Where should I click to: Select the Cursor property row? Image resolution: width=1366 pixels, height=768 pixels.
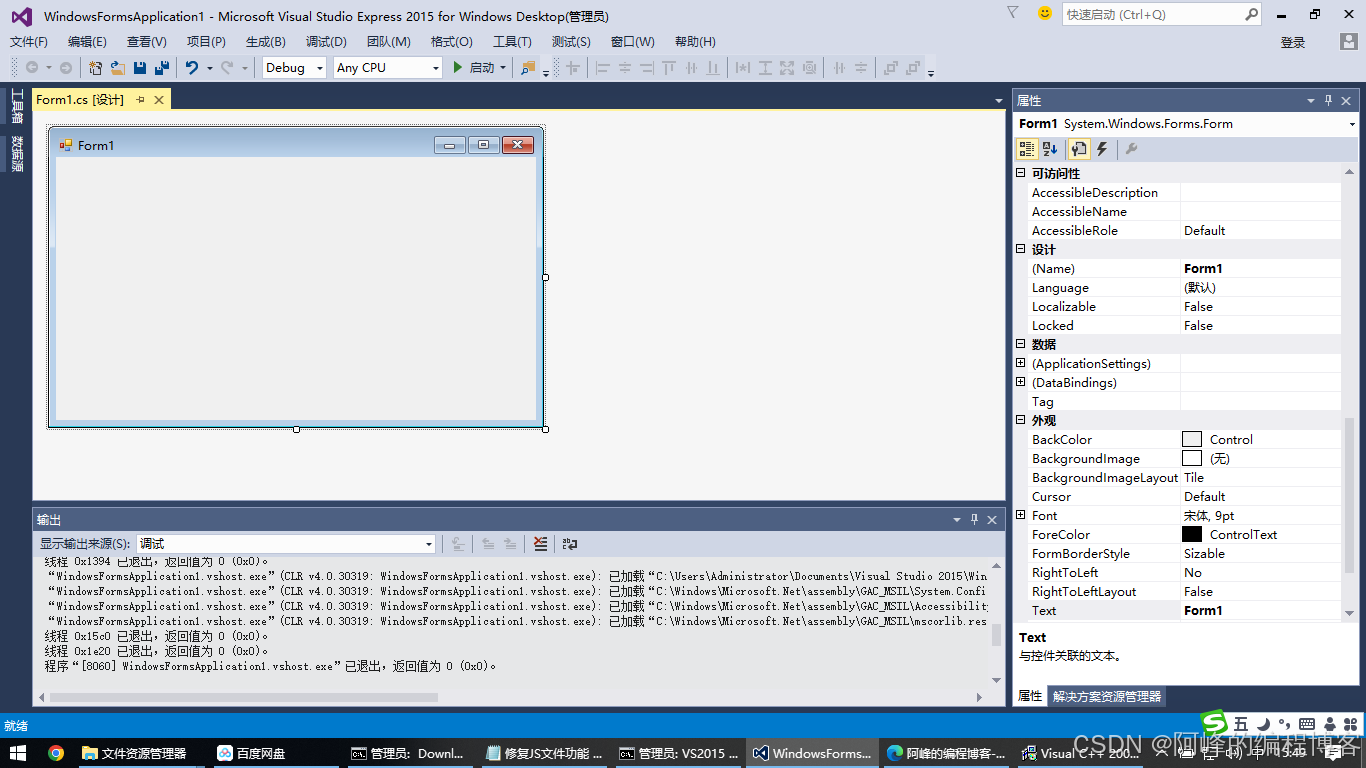[x=1184, y=496]
